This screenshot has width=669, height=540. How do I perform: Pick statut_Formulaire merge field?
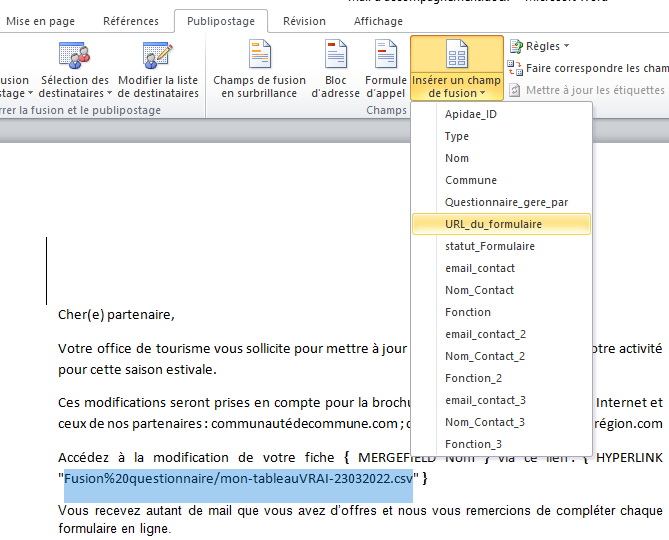tap(501, 246)
